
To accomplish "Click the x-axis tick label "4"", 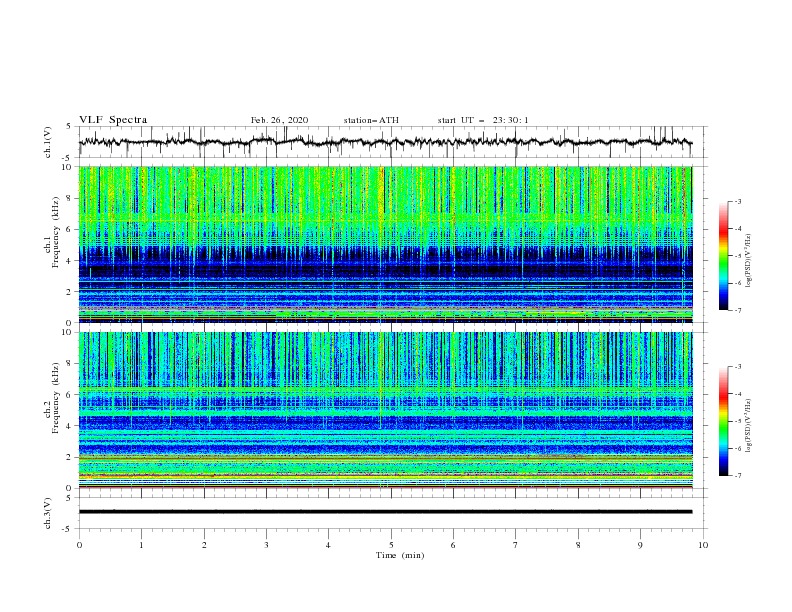I will 328,545.
